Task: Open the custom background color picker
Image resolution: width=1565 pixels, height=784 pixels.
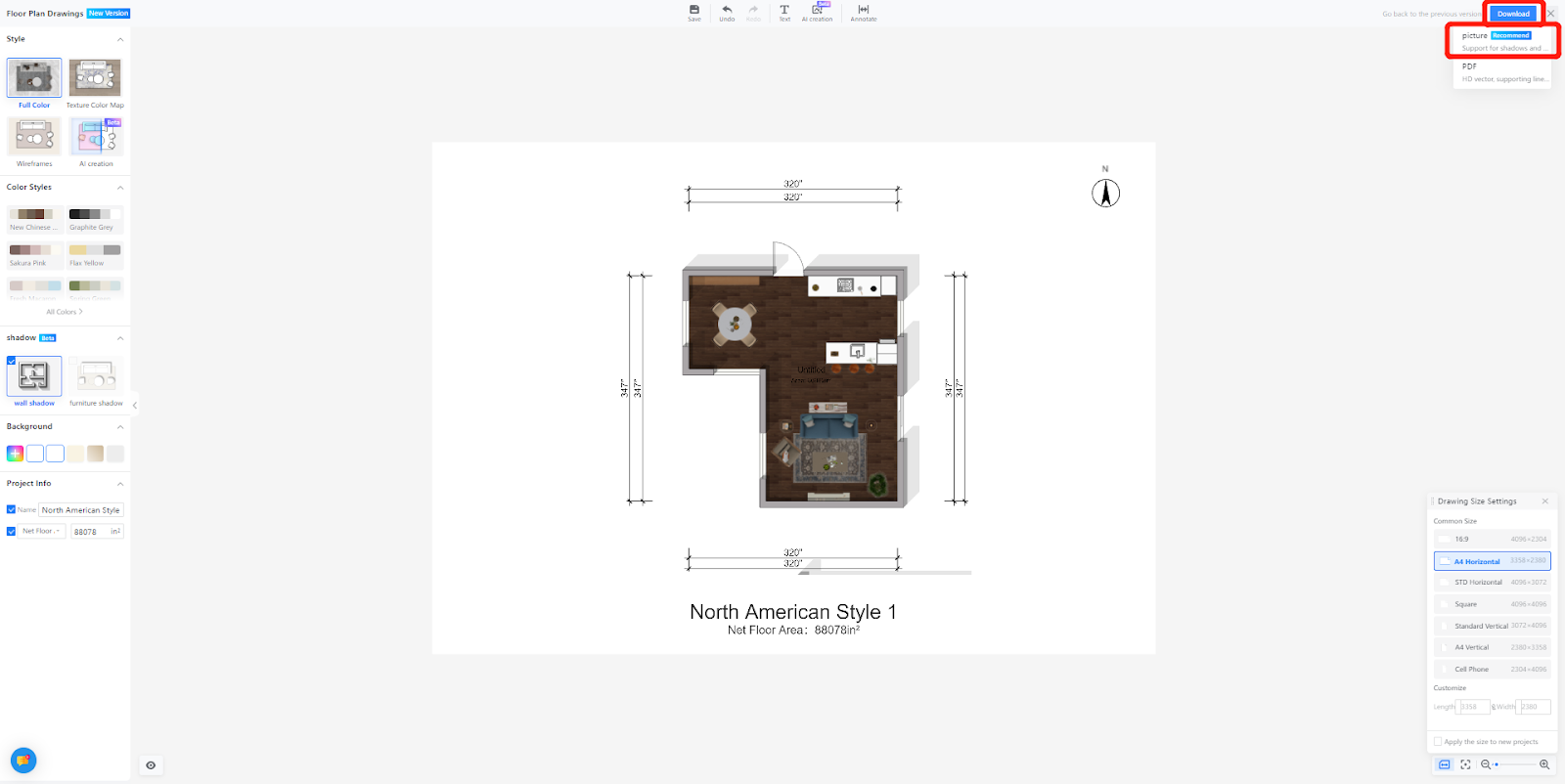Action: [x=15, y=454]
